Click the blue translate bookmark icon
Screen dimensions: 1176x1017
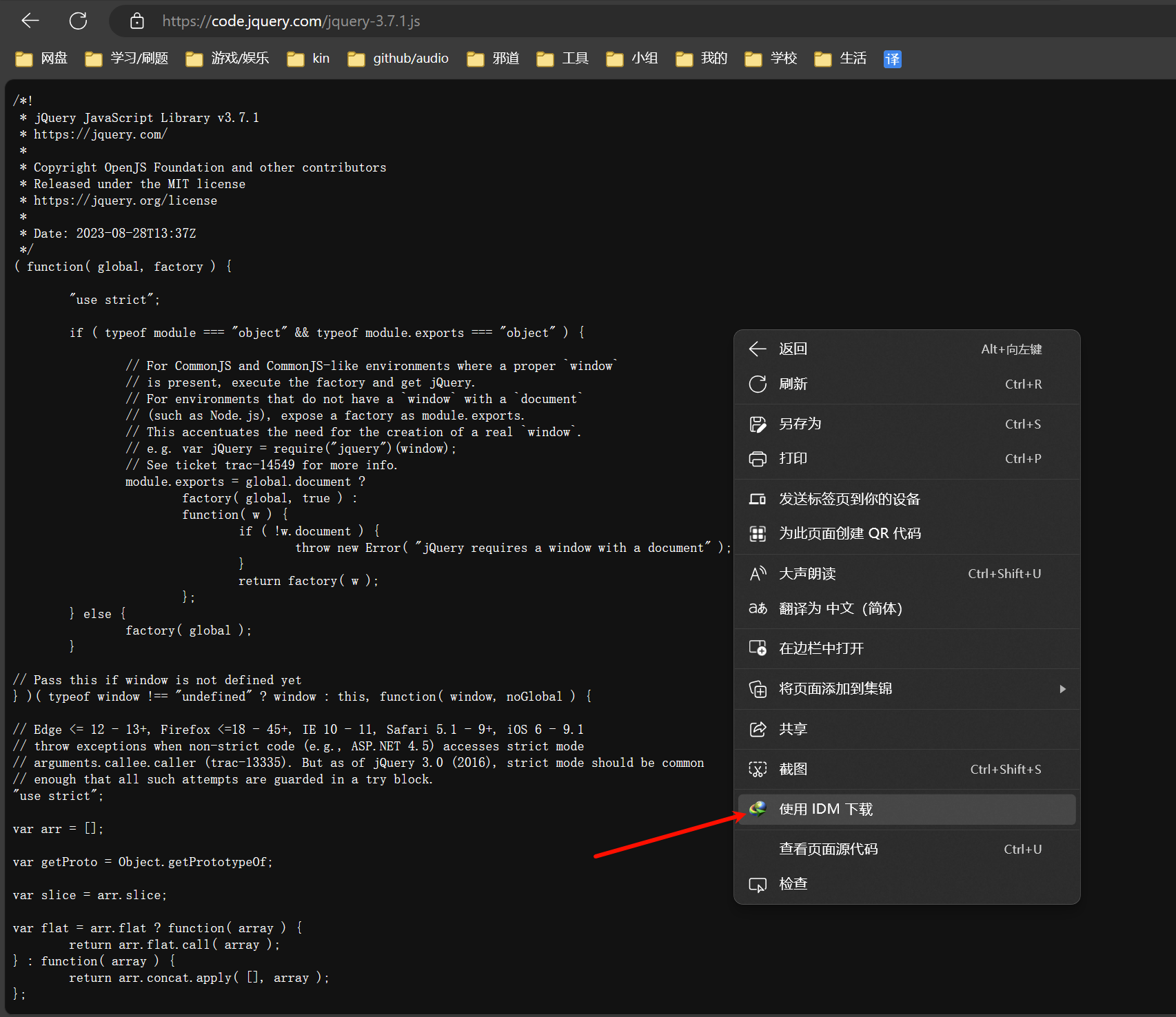(892, 59)
